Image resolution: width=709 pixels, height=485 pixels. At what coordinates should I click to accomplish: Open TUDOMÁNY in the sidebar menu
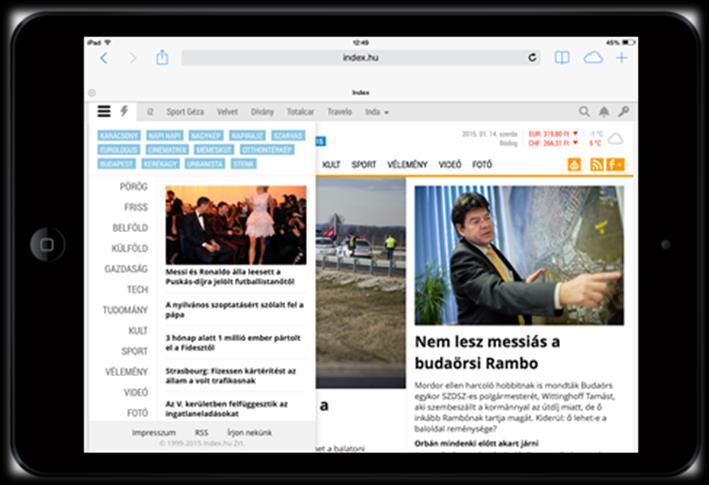pos(125,310)
